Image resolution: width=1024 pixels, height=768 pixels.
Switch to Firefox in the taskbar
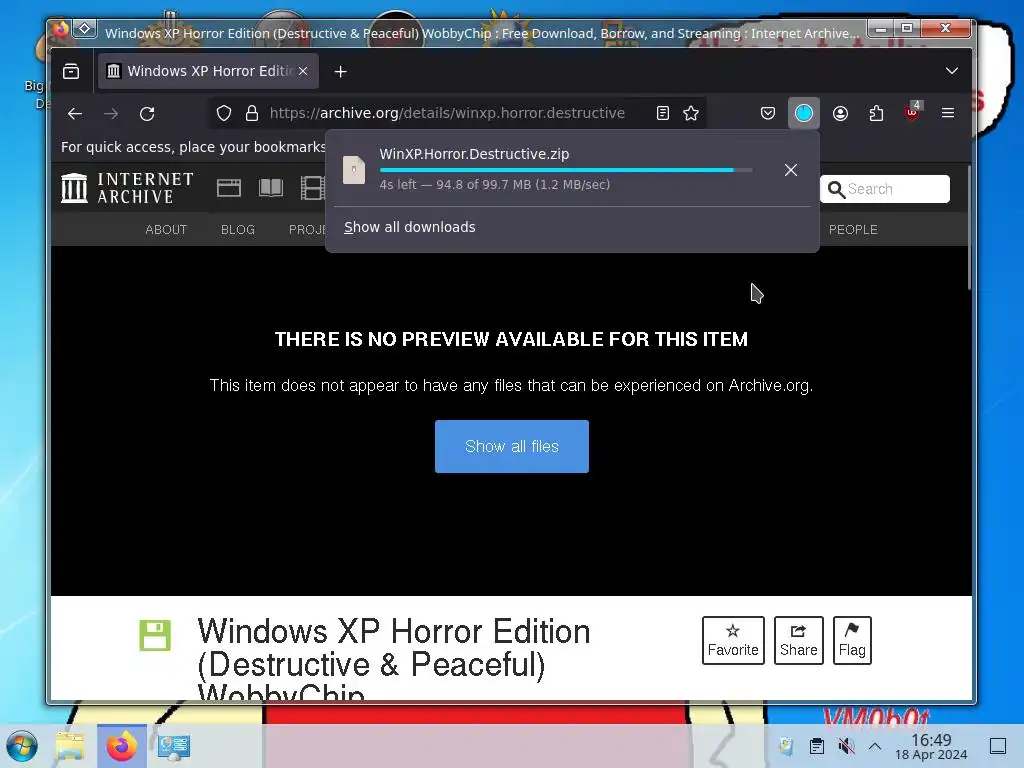[122, 746]
